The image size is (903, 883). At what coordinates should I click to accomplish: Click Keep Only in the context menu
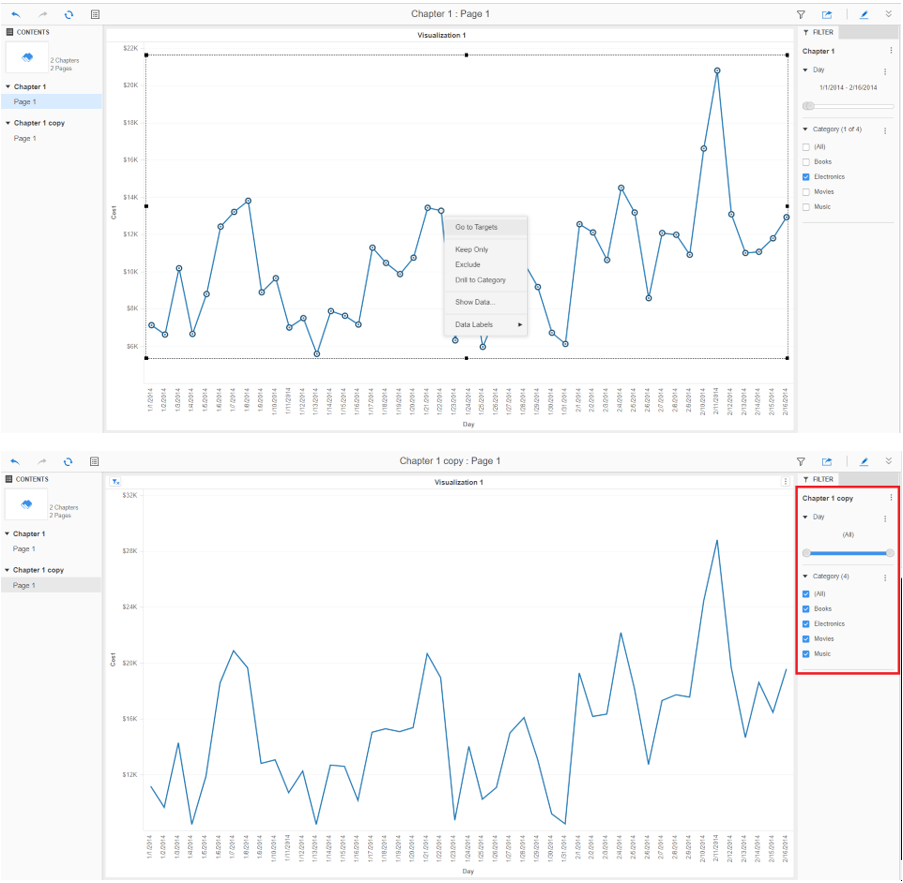[x=471, y=249]
